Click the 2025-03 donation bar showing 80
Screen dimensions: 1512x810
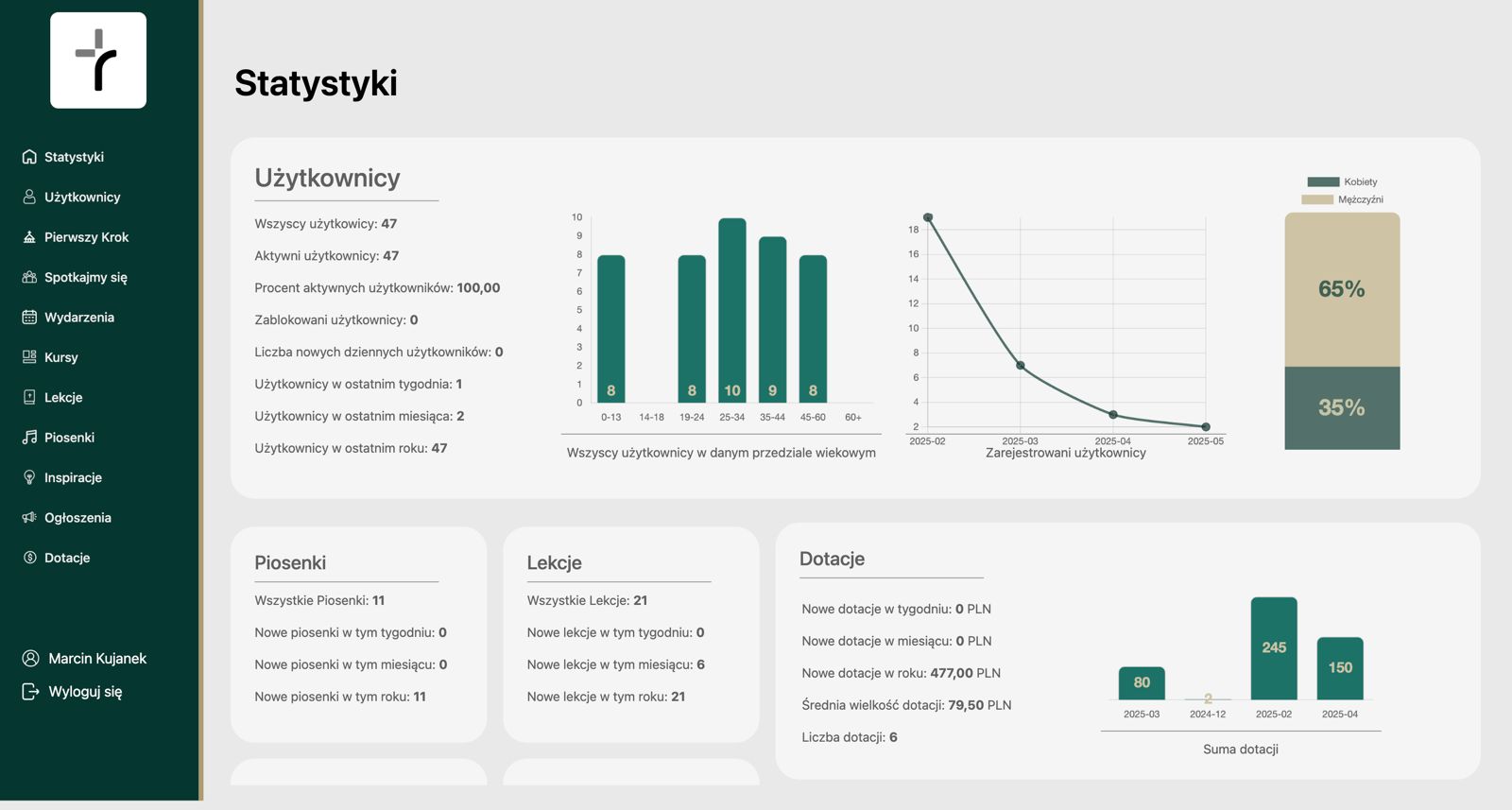click(x=1142, y=683)
